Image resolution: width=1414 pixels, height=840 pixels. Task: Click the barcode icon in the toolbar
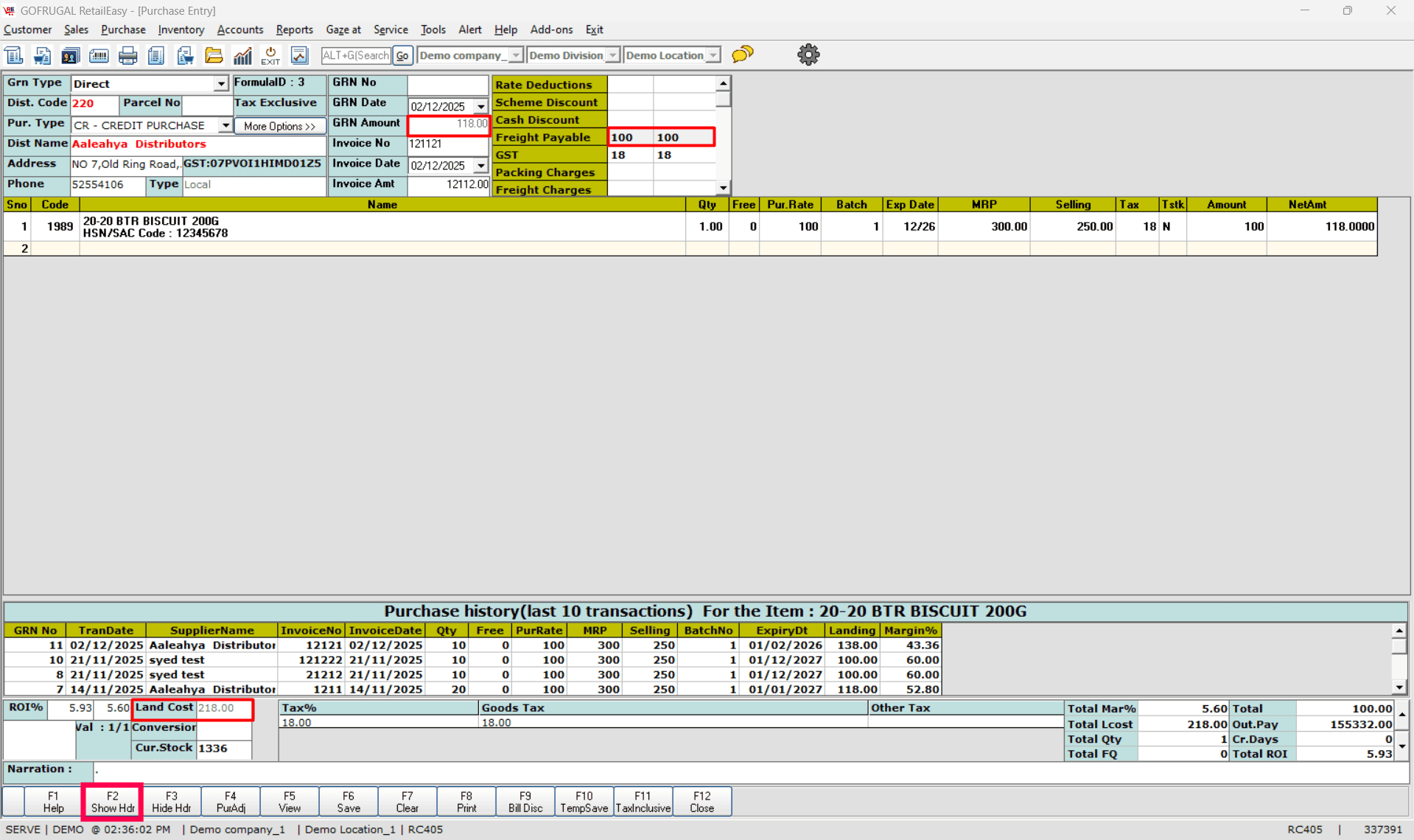tap(99, 55)
